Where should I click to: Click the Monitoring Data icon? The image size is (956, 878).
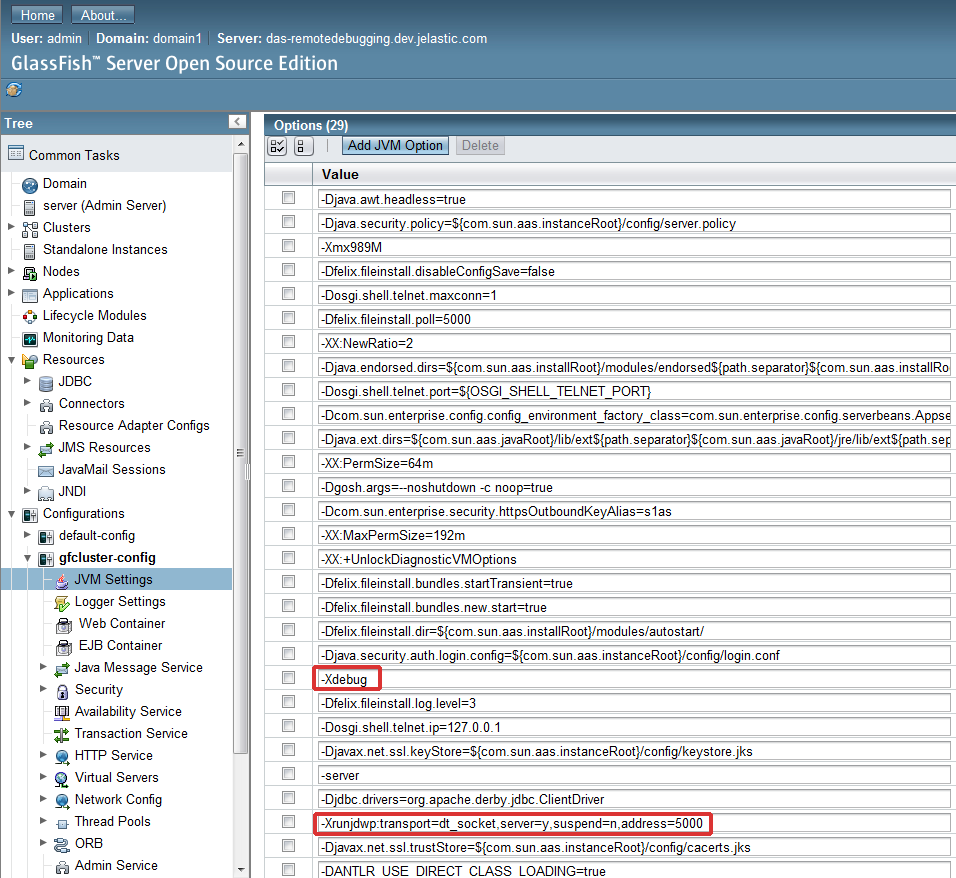pyautogui.click(x=29, y=339)
